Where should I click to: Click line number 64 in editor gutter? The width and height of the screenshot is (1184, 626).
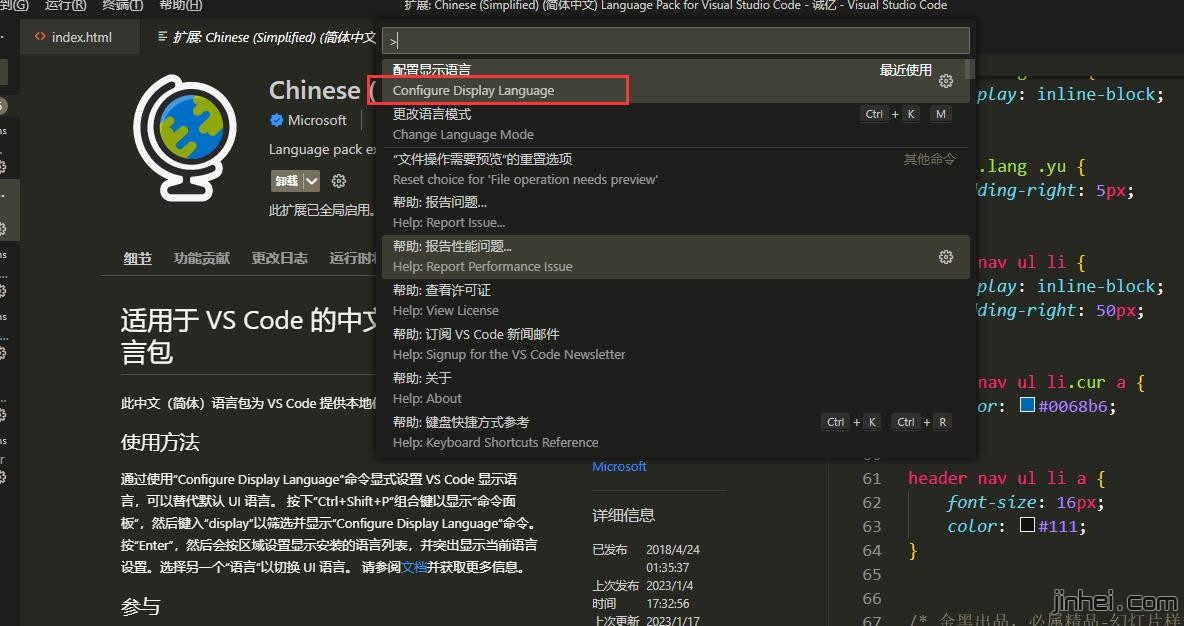coord(872,550)
